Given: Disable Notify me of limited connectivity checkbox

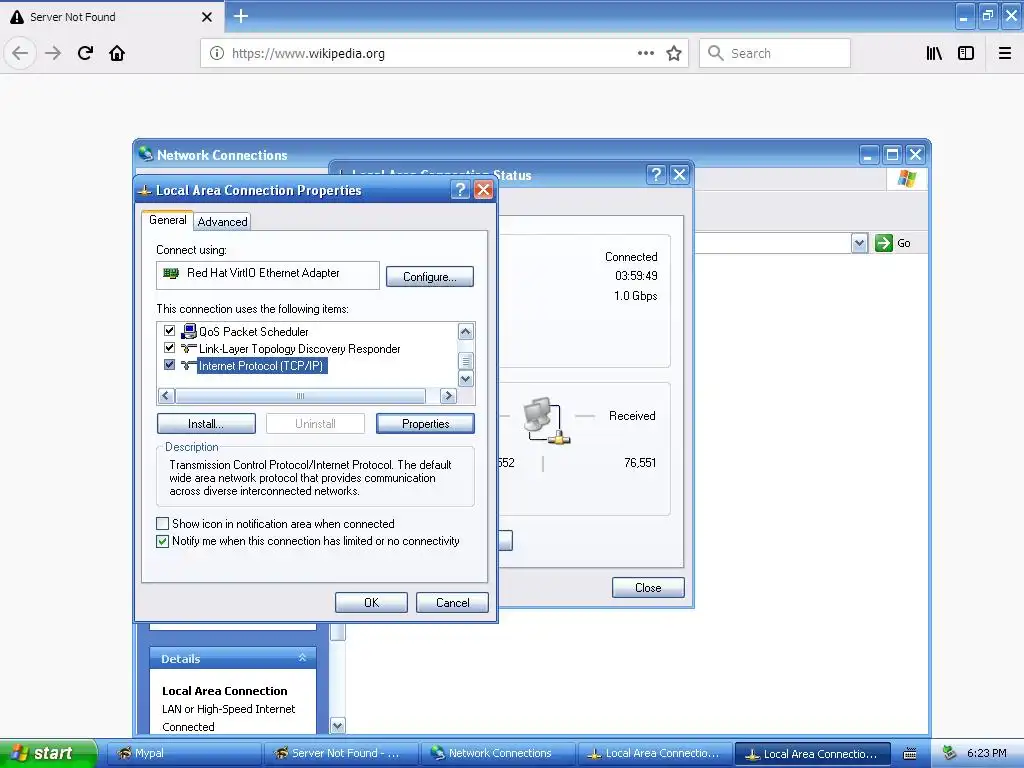Looking at the screenshot, I should (x=163, y=541).
